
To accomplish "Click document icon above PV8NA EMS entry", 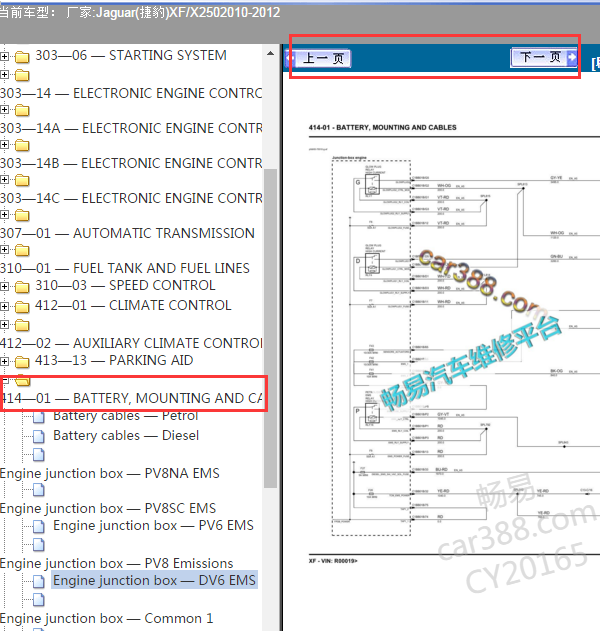I will click(39, 455).
